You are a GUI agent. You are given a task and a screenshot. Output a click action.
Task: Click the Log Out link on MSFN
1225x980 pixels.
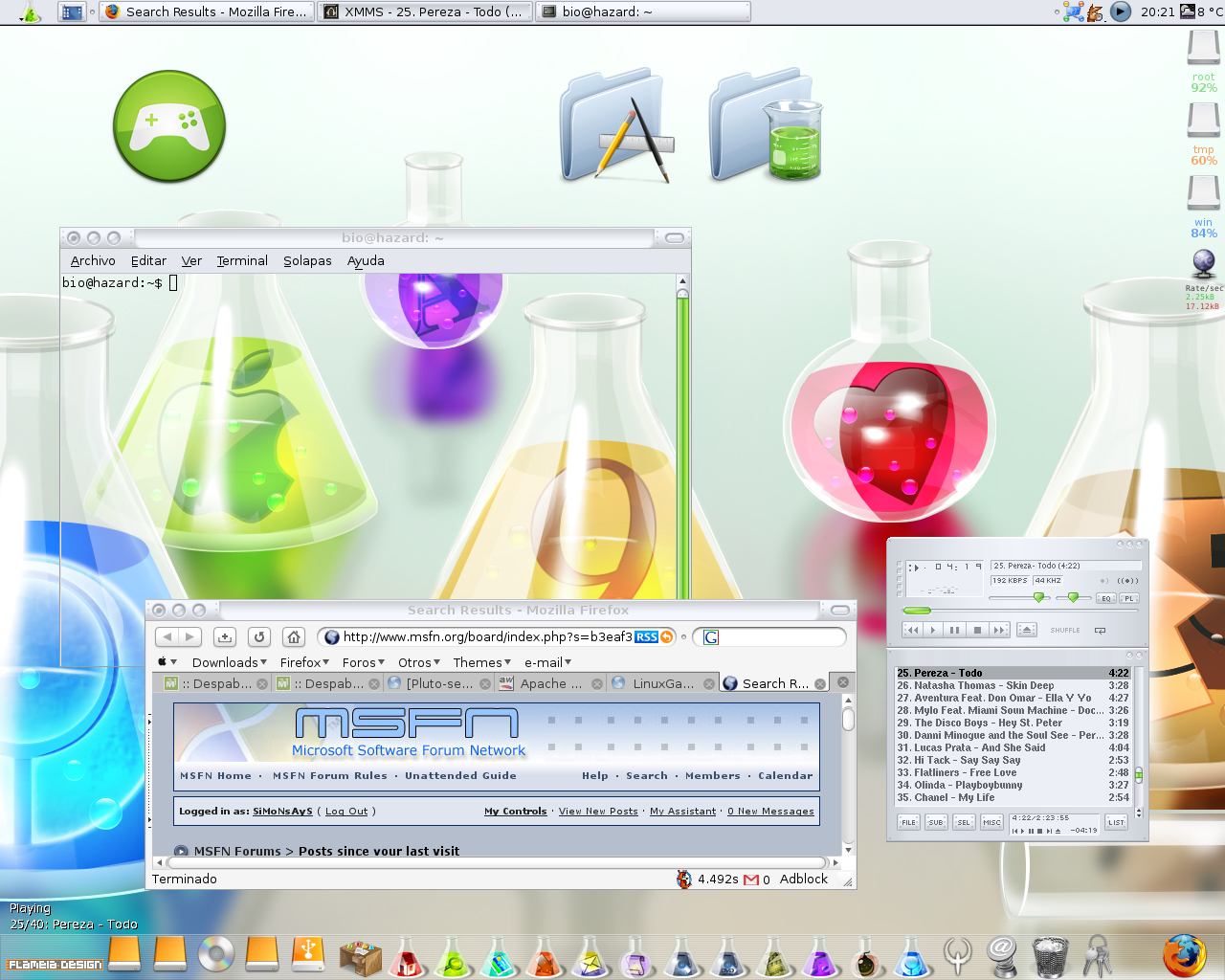346,812
